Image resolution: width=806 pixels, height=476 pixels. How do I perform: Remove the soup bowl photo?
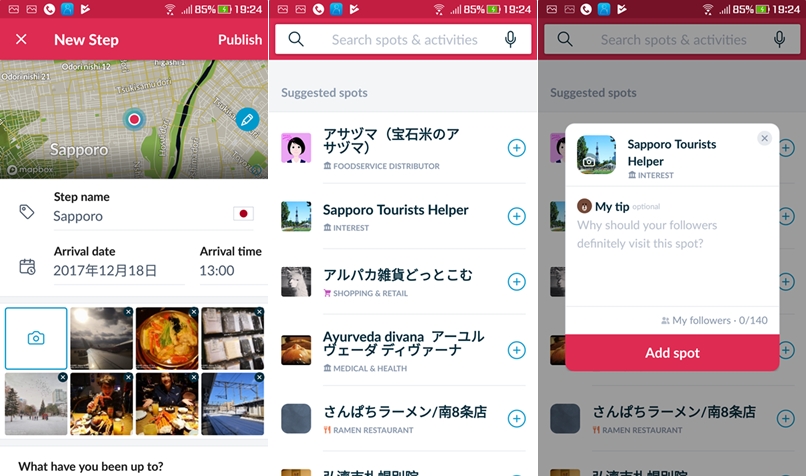[x=193, y=312]
